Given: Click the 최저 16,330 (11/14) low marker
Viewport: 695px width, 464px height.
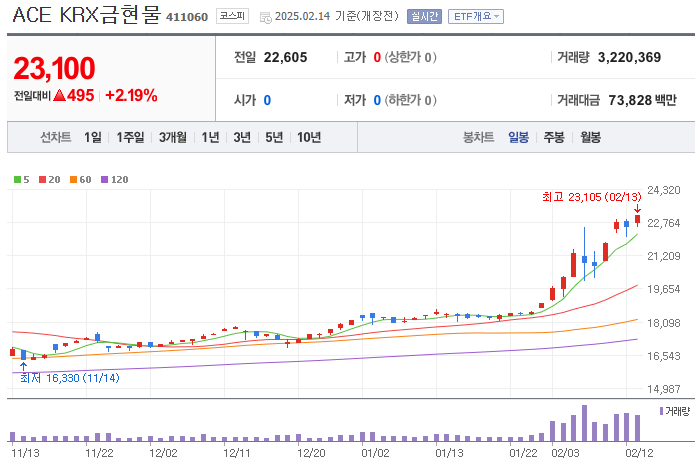Looking at the screenshot, I should click(70, 378).
